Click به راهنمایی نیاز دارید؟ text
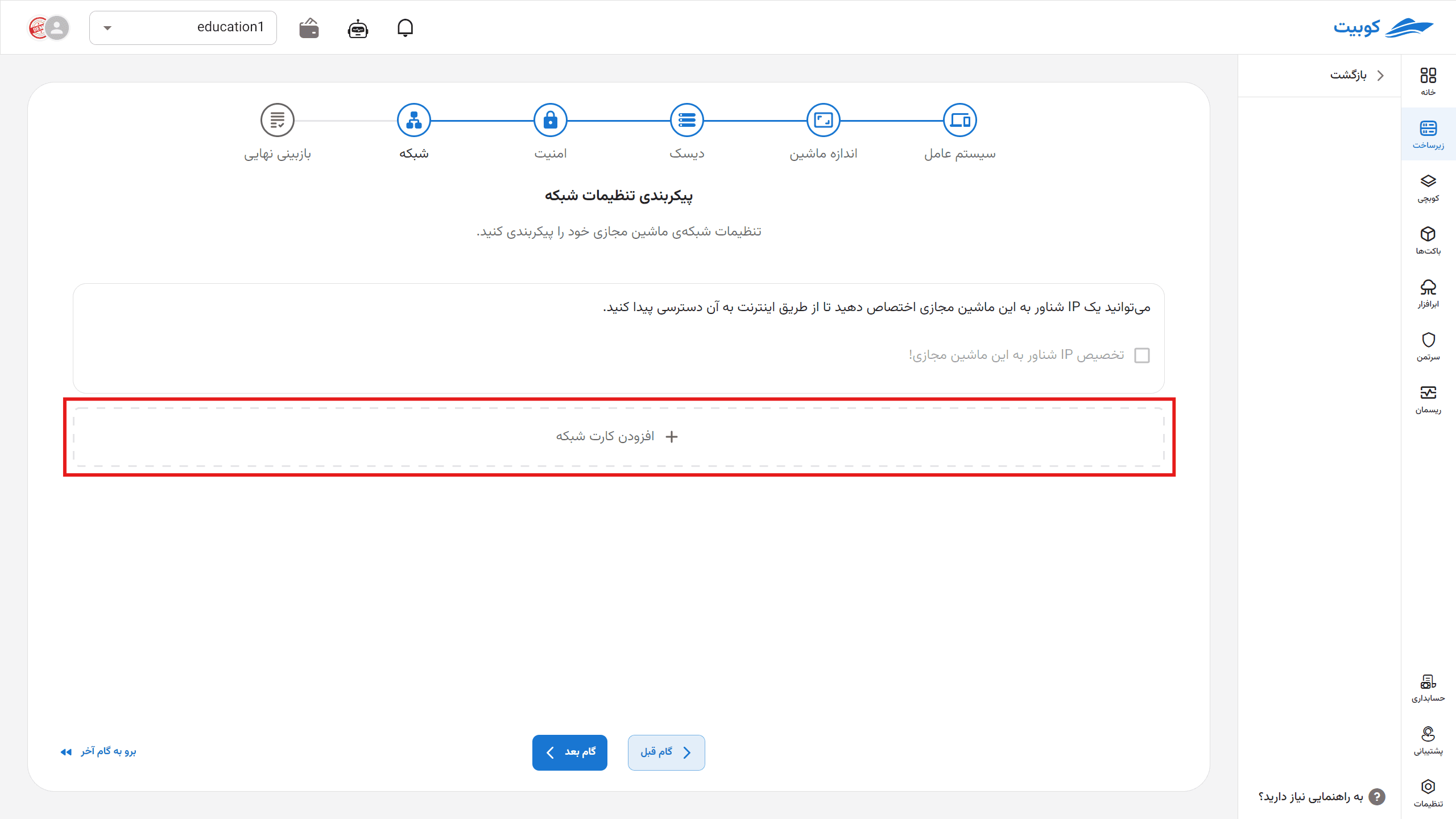 pos(1311,797)
